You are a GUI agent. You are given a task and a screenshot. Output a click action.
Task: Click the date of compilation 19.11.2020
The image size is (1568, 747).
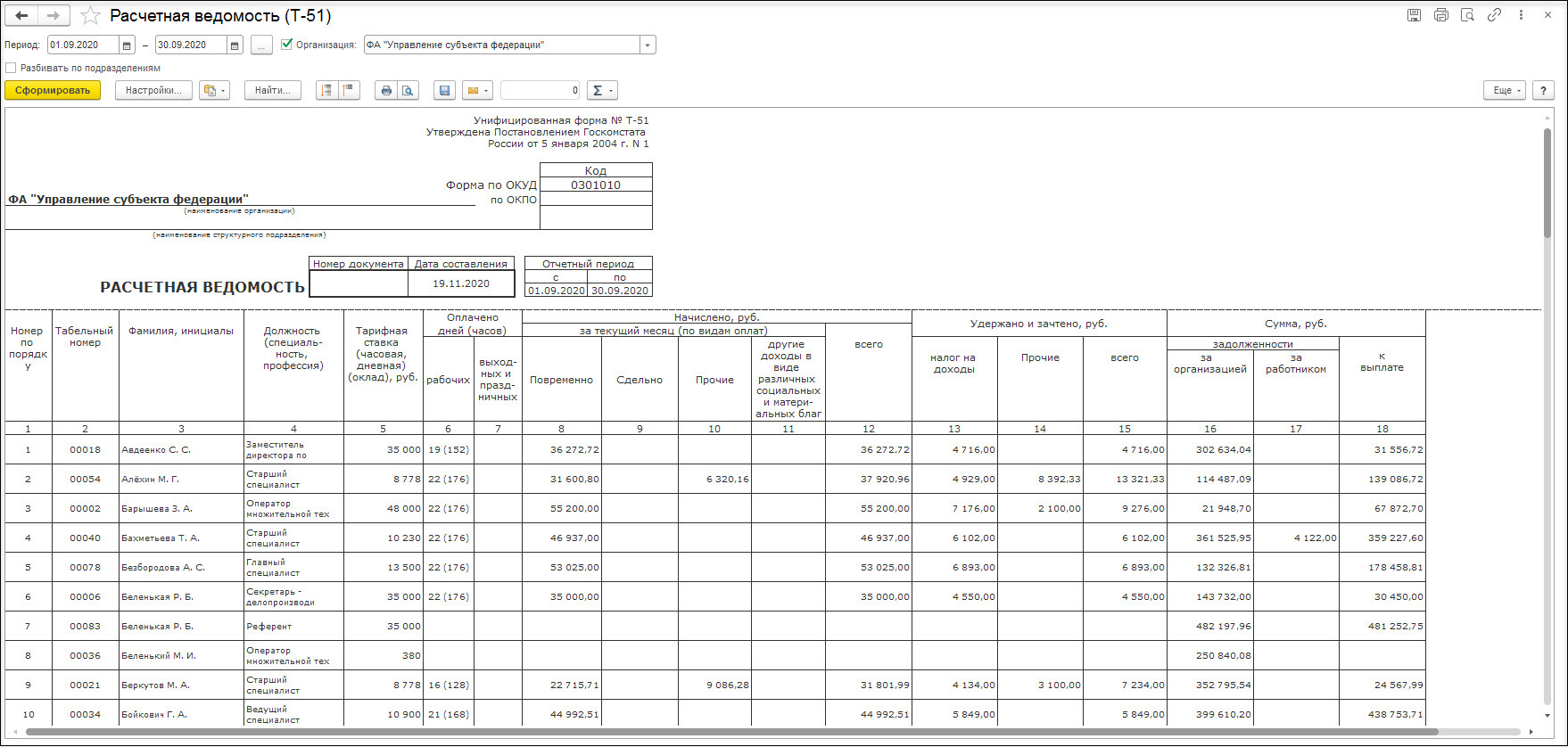tap(461, 283)
